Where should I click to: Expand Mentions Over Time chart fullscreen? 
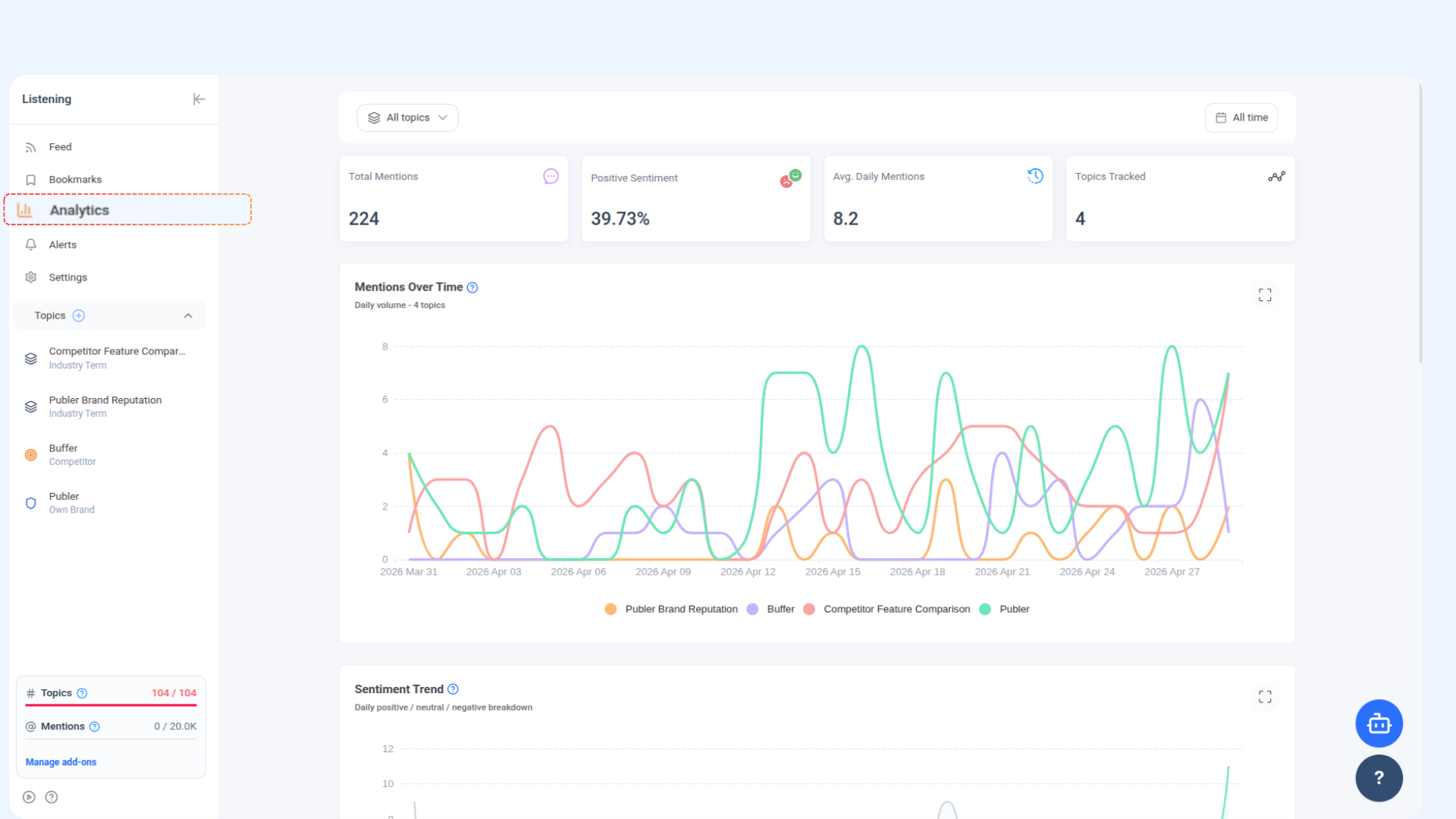pyautogui.click(x=1265, y=295)
